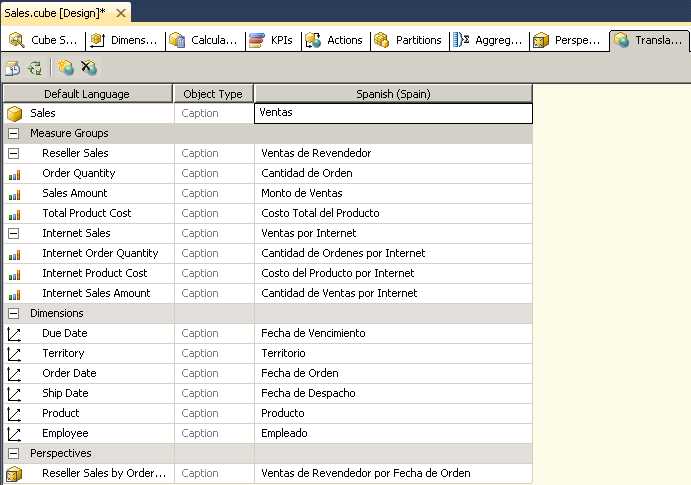The width and height of the screenshot is (691, 485).
Task: Click the Total Product Cost measure icon
Action: coord(15,215)
